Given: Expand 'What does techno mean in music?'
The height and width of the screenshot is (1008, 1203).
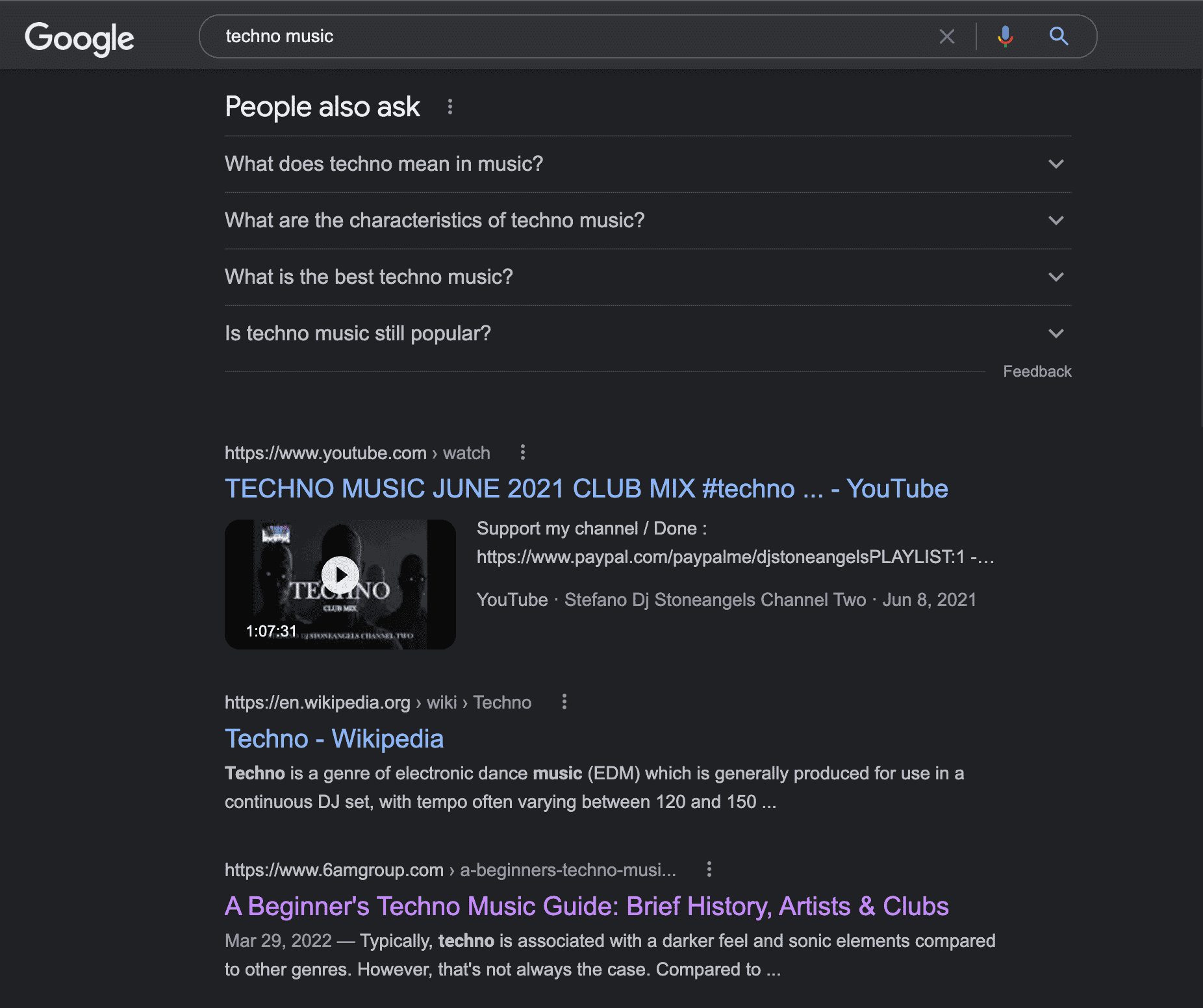Looking at the screenshot, I should (648, 164).
